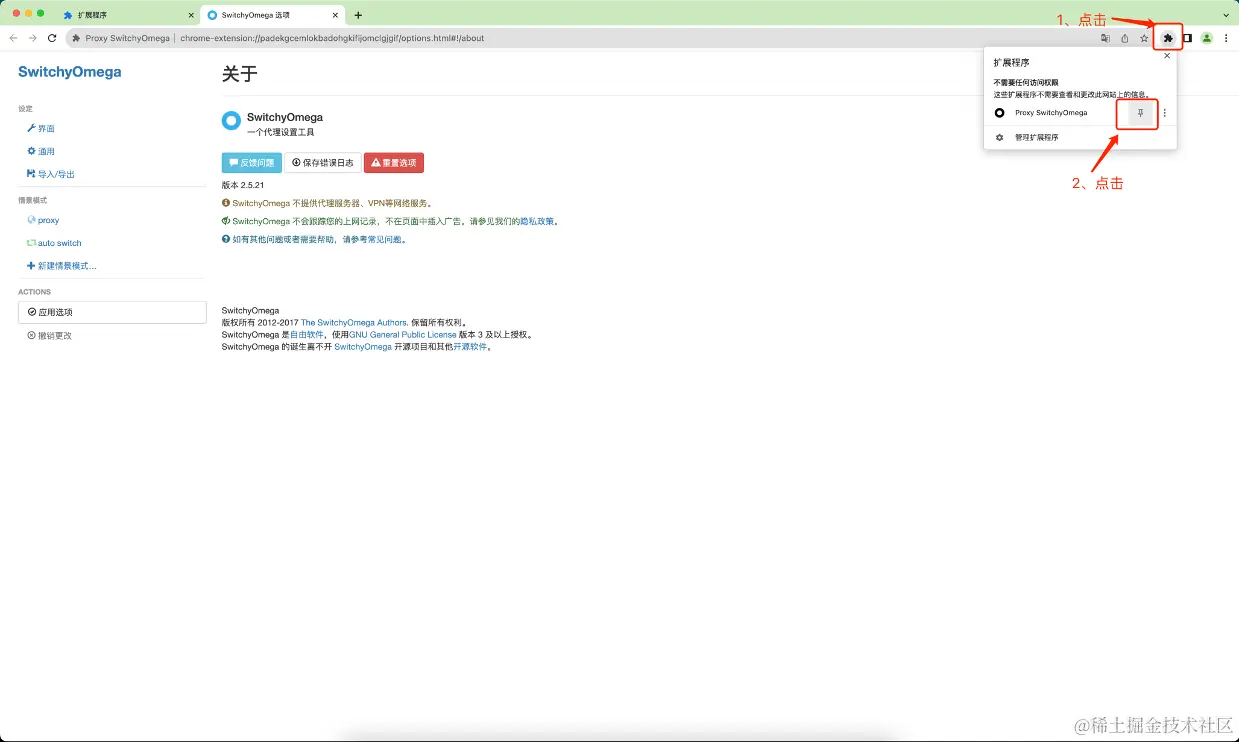
Task: Click the red 重置选项 button
Action: pos(394,162)
